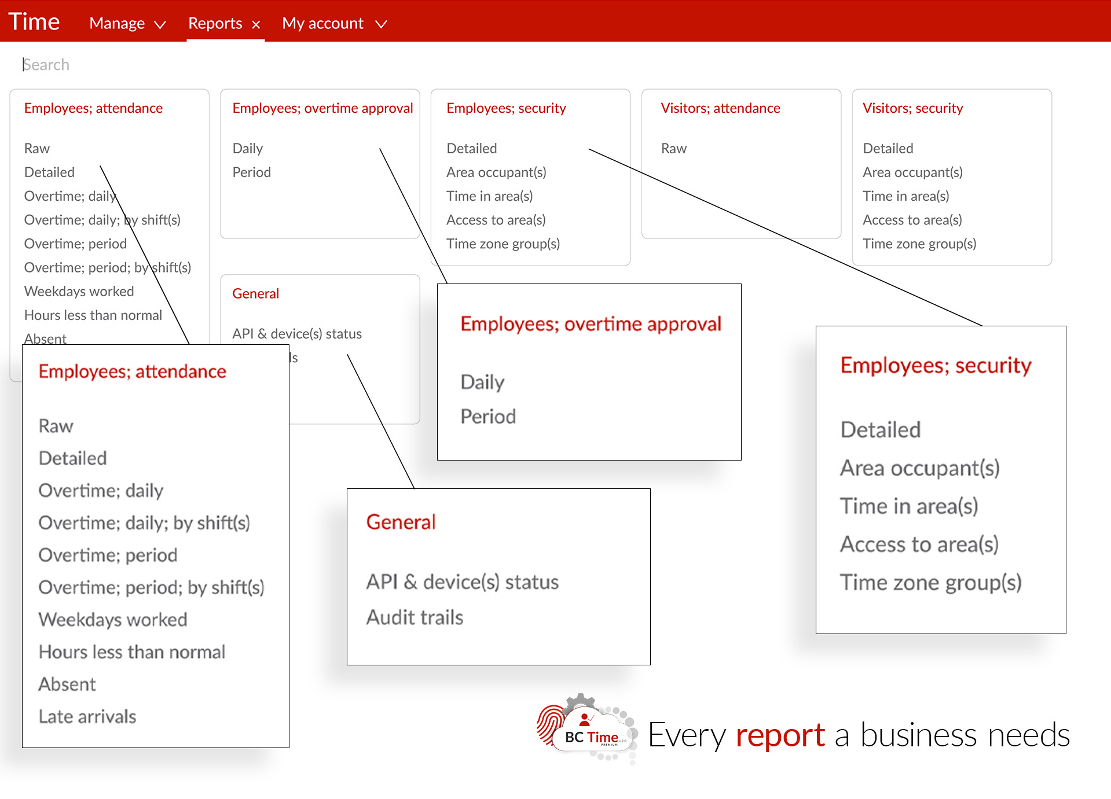Open Access to area(s) under Visitors; security
Viewport: 1111px width, 799px height.
point(912,220)
